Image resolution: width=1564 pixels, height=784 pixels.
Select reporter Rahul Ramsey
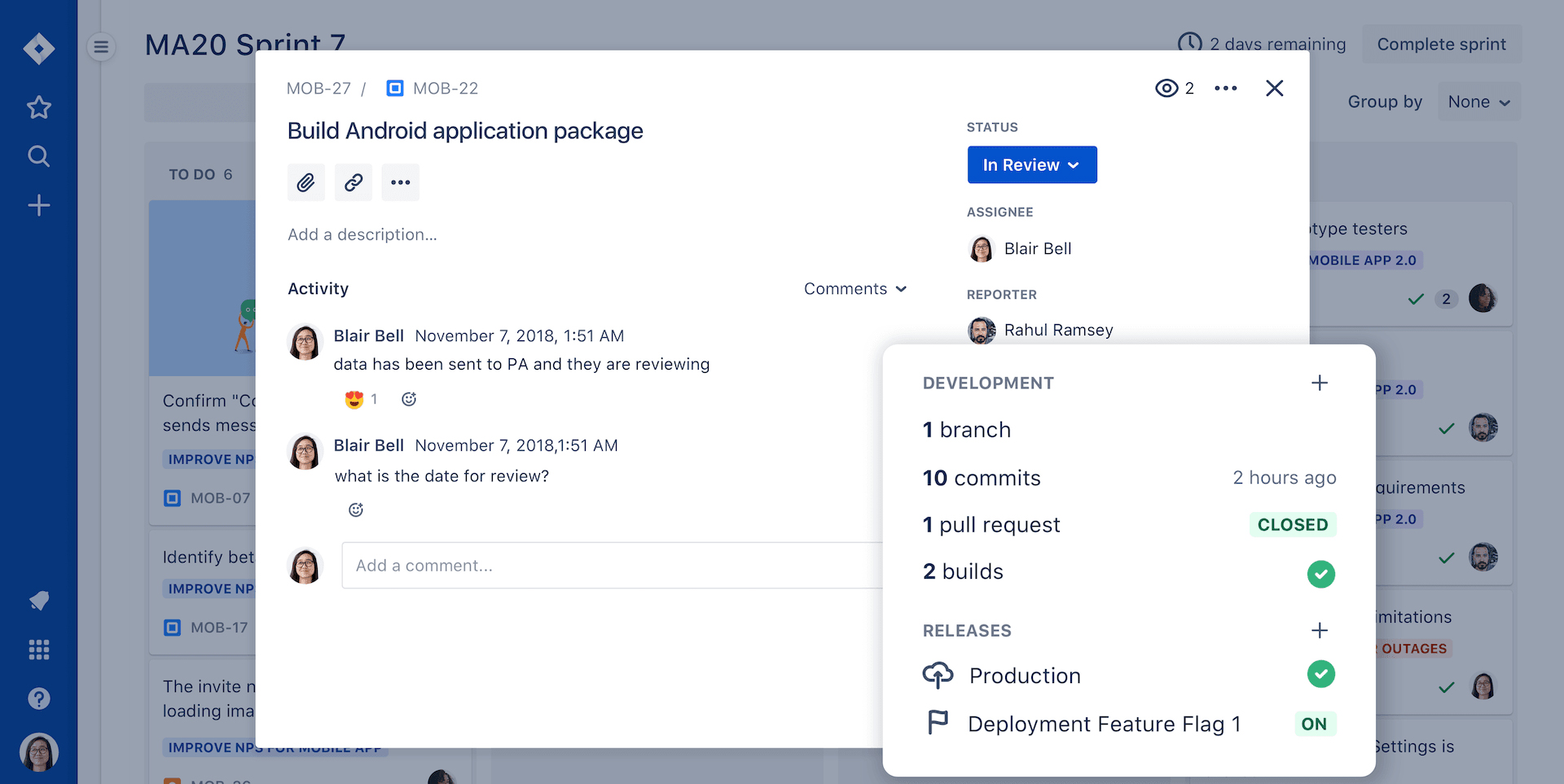coord(1040,330)
